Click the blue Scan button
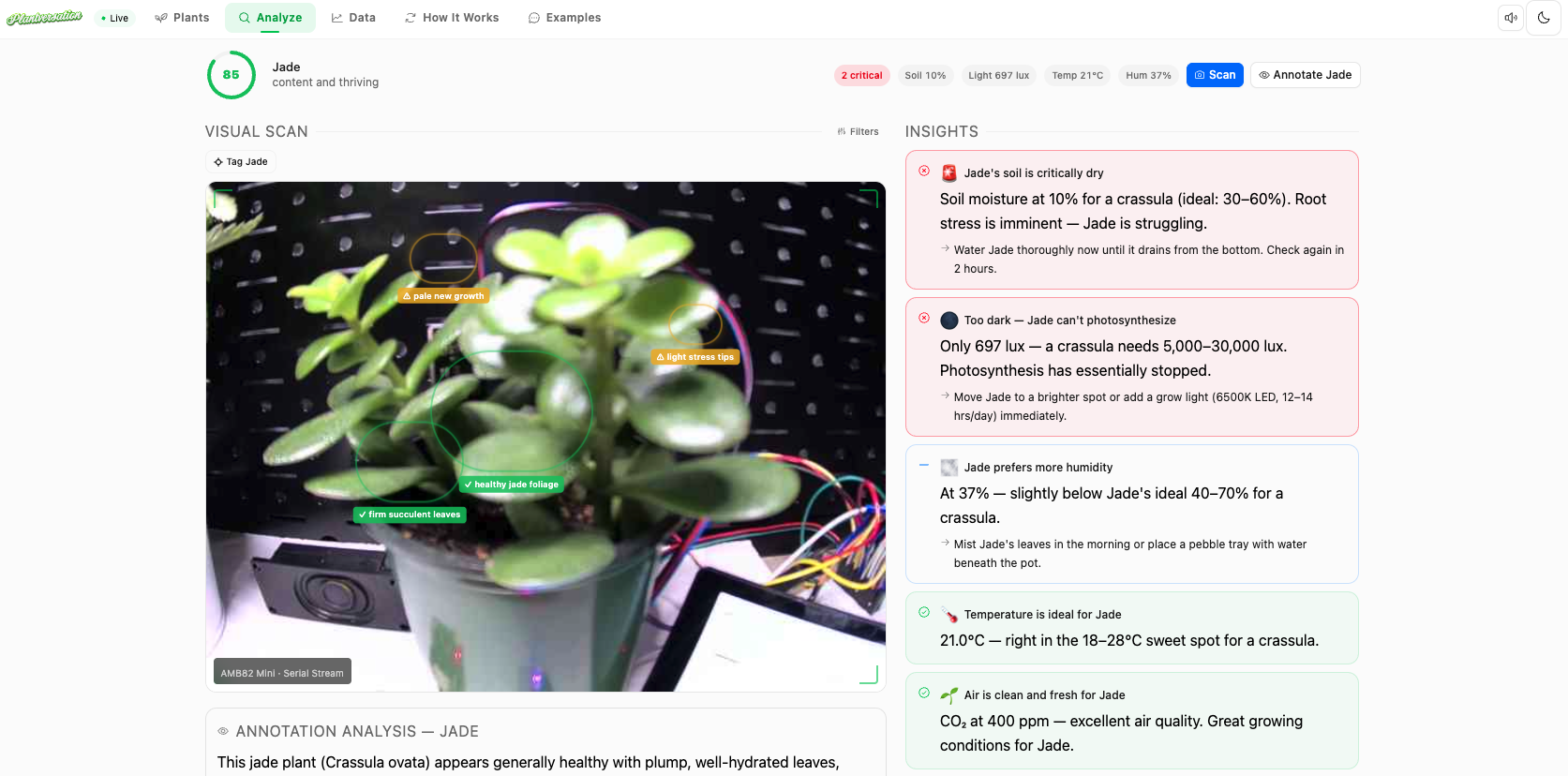Screen dimensions: 1568x776 (x=1214, y=75)
